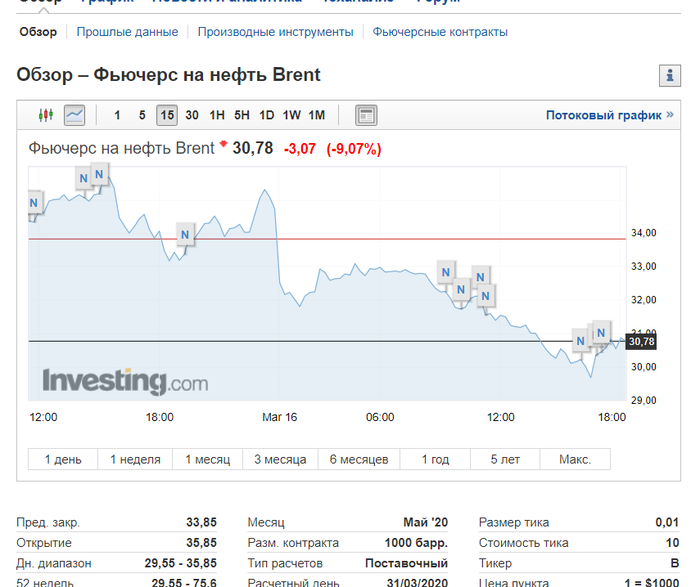The image size is (700, 587).
Task: Open the chart news panel icon
Action: (x=366, y=115)
